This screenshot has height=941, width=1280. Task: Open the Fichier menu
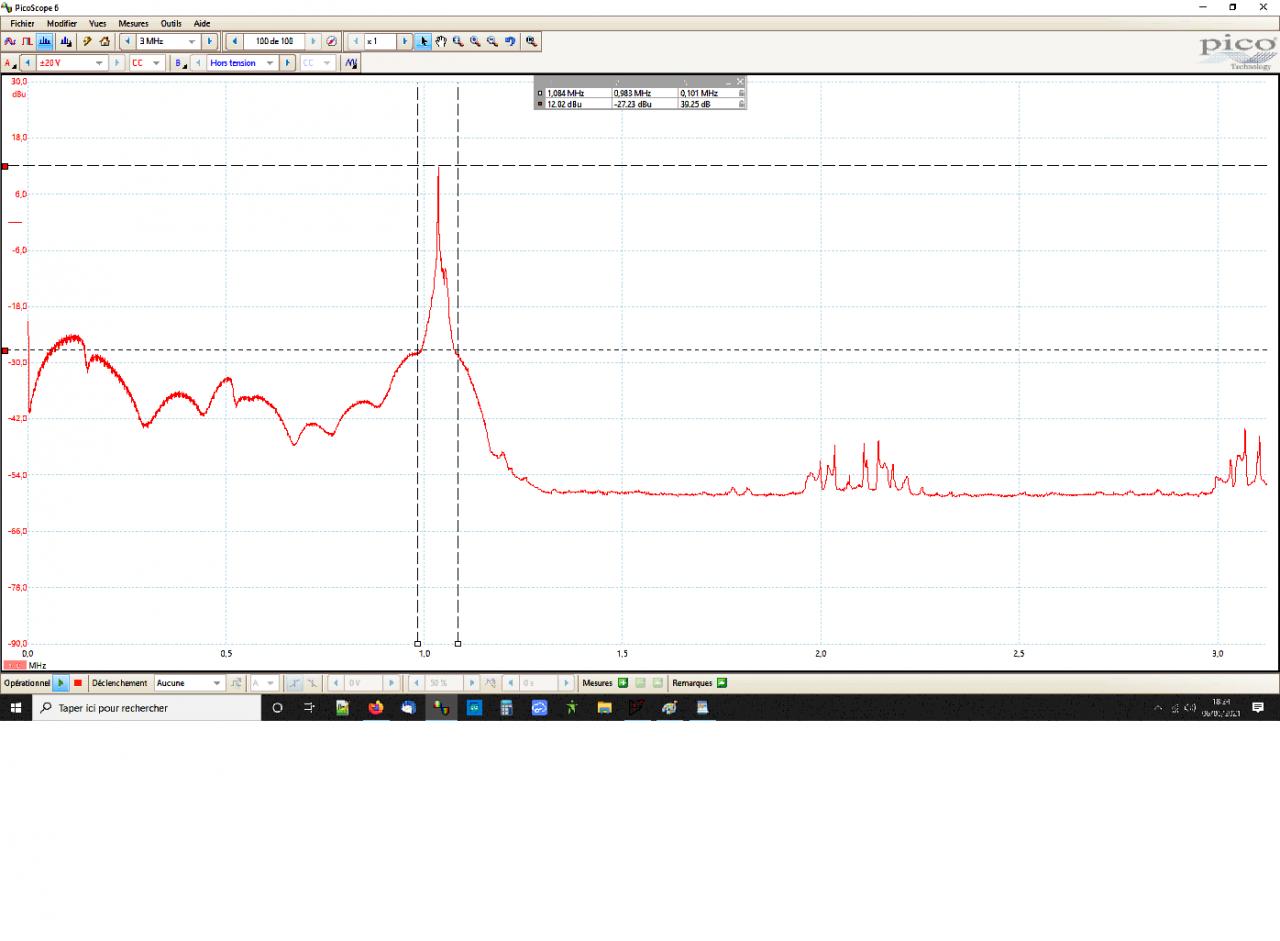22,23
